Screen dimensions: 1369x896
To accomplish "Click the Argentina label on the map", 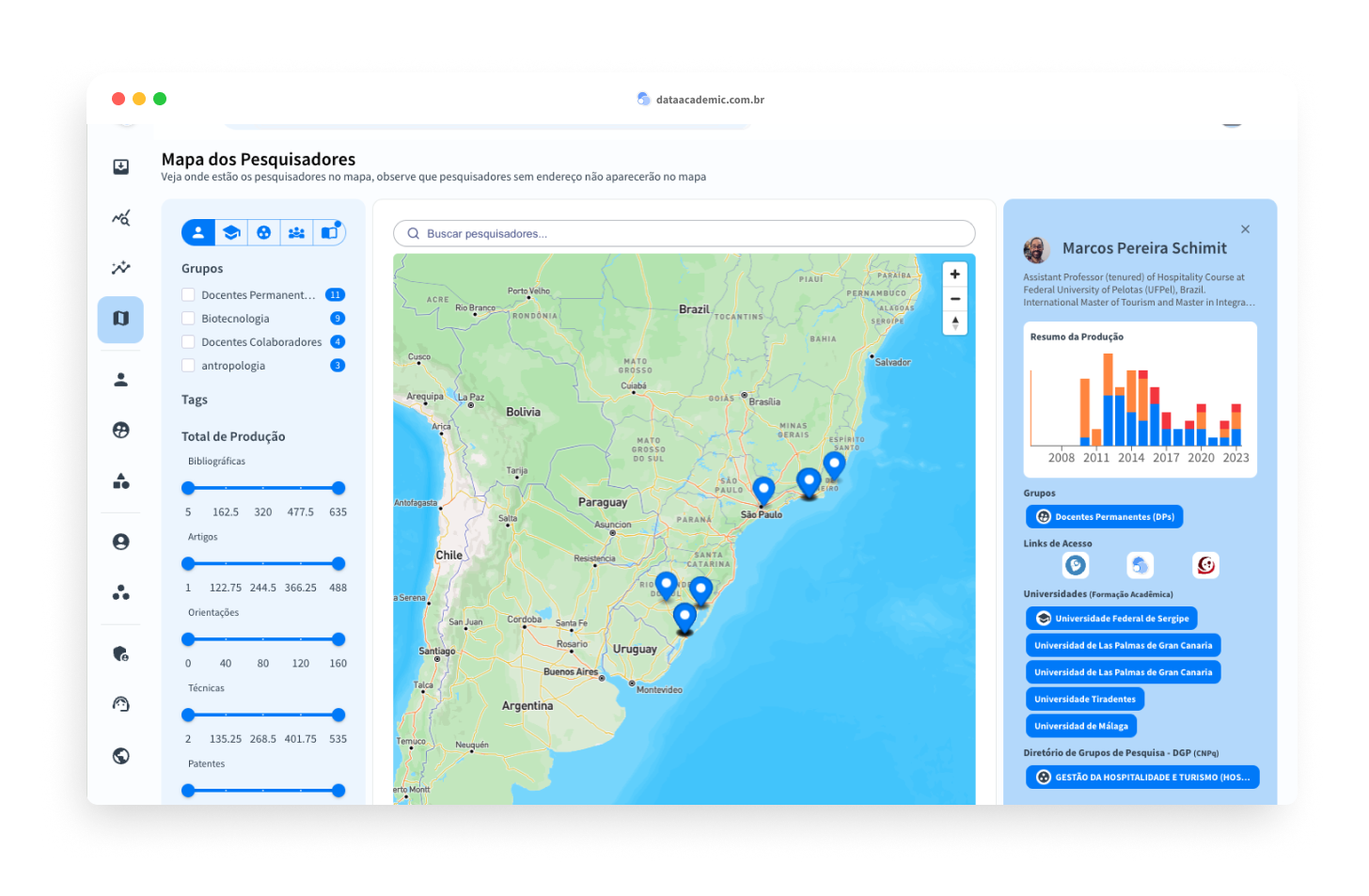I will click(x=527, y=706).
